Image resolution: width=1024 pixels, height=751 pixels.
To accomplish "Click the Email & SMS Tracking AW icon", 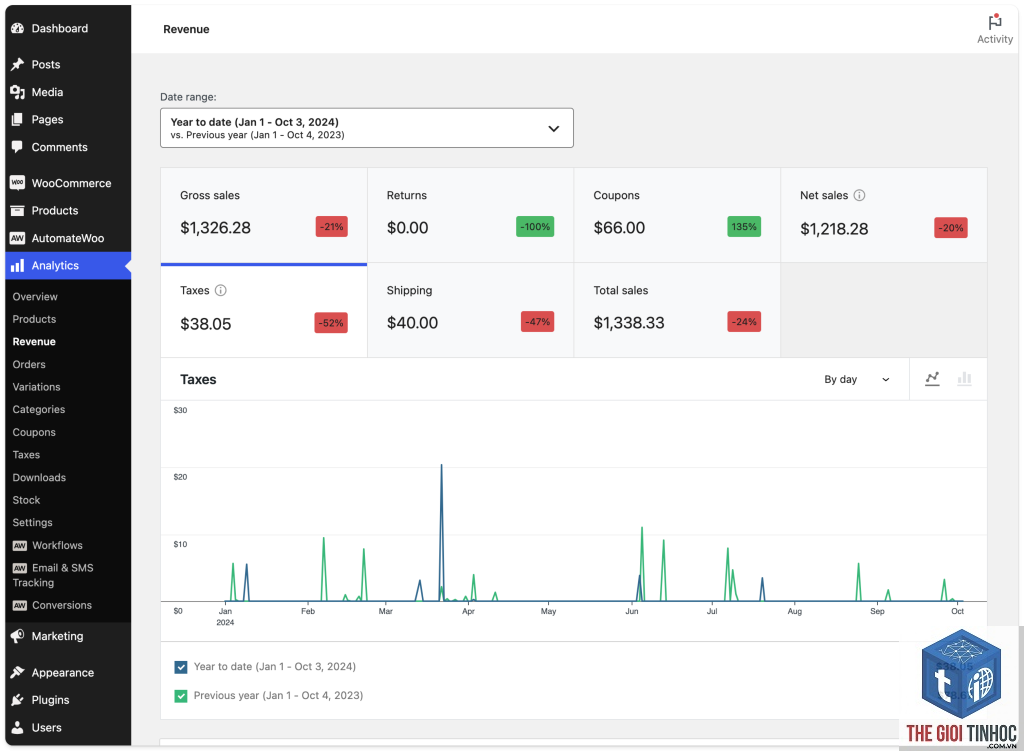I will coord(20,568).
